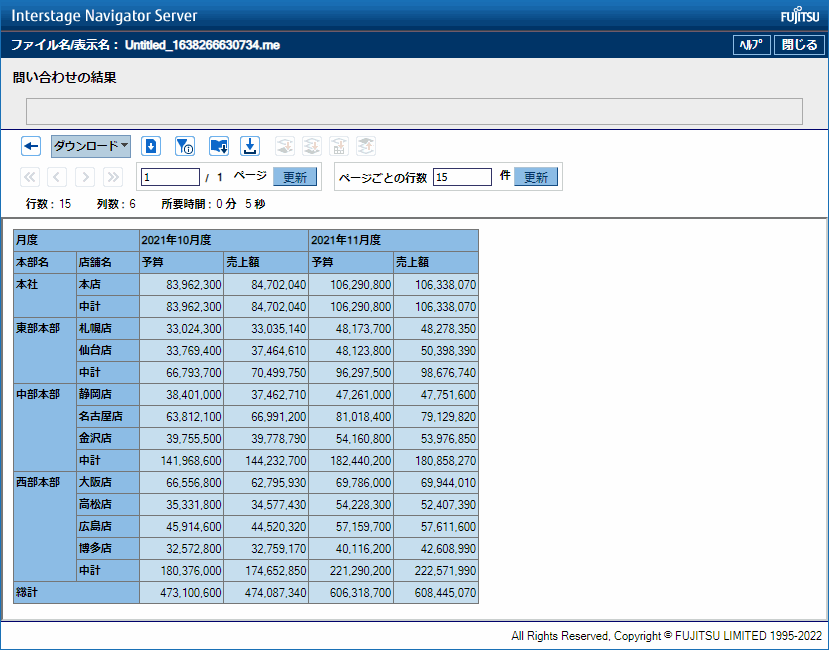Click the value 182,440,200
Viewport: 829px width, 650px height.
[361, 461]
